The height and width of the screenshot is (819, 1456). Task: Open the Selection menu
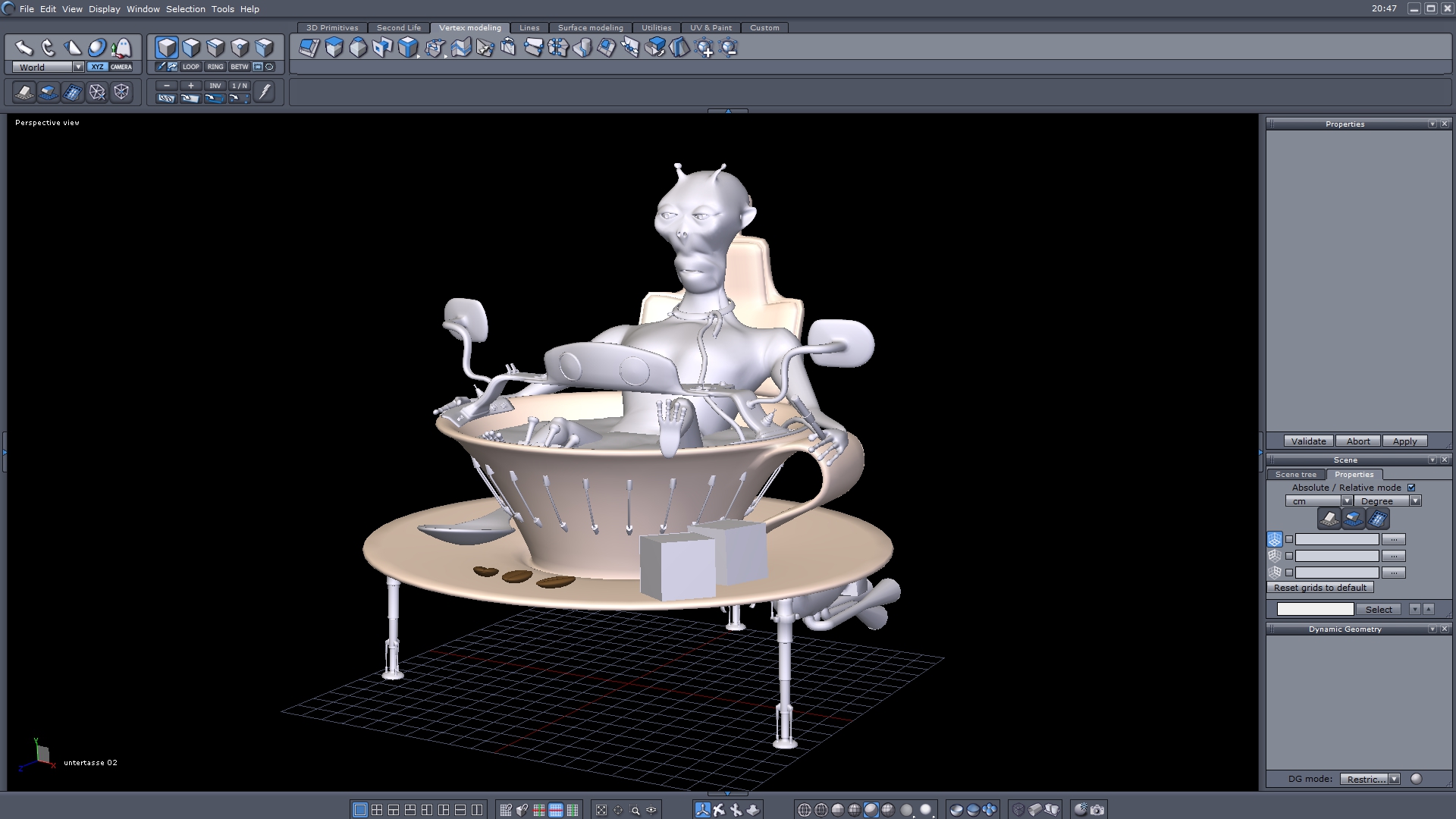point(185,9)
